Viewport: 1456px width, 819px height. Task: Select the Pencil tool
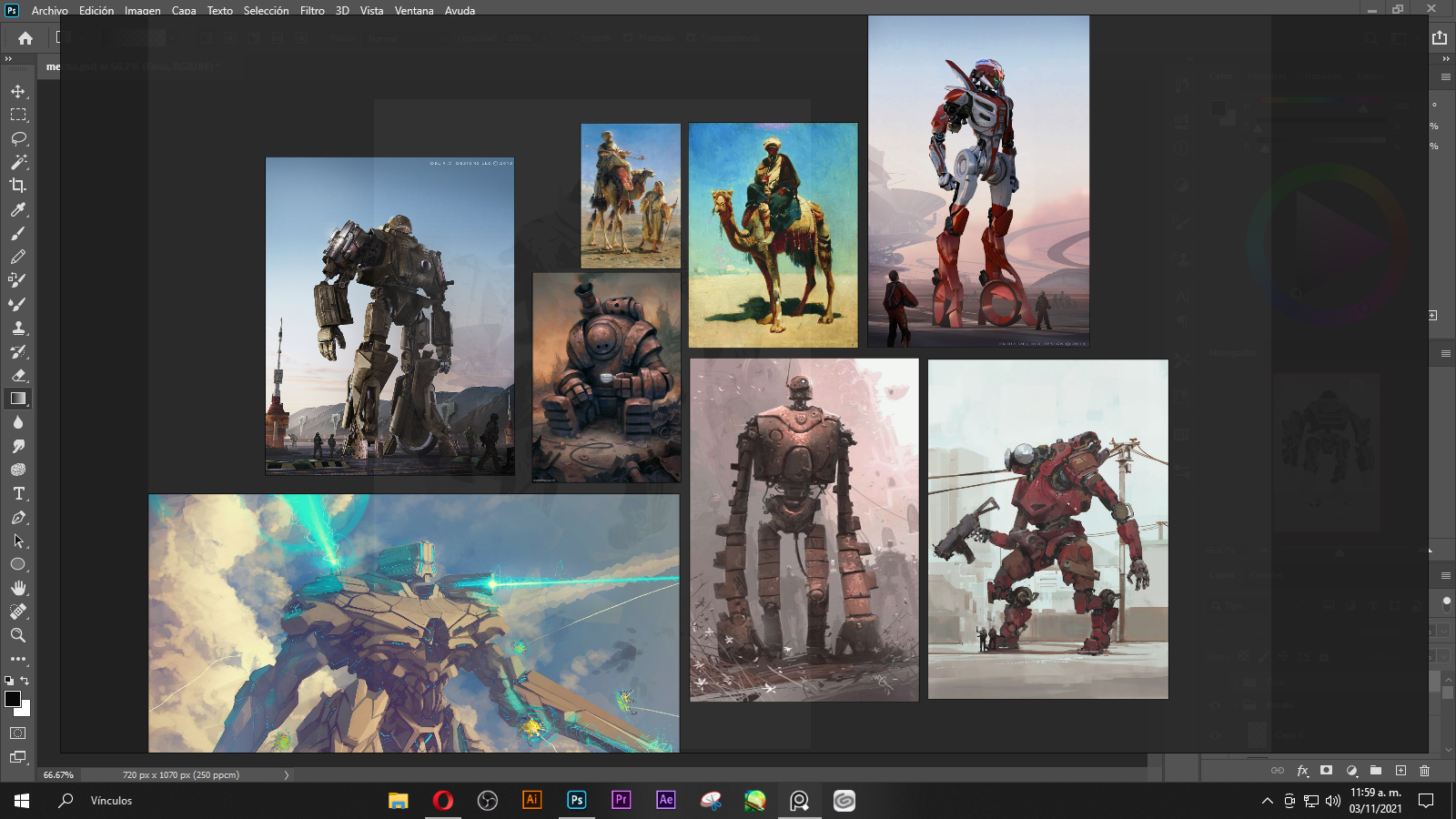[x=18, y=257]
